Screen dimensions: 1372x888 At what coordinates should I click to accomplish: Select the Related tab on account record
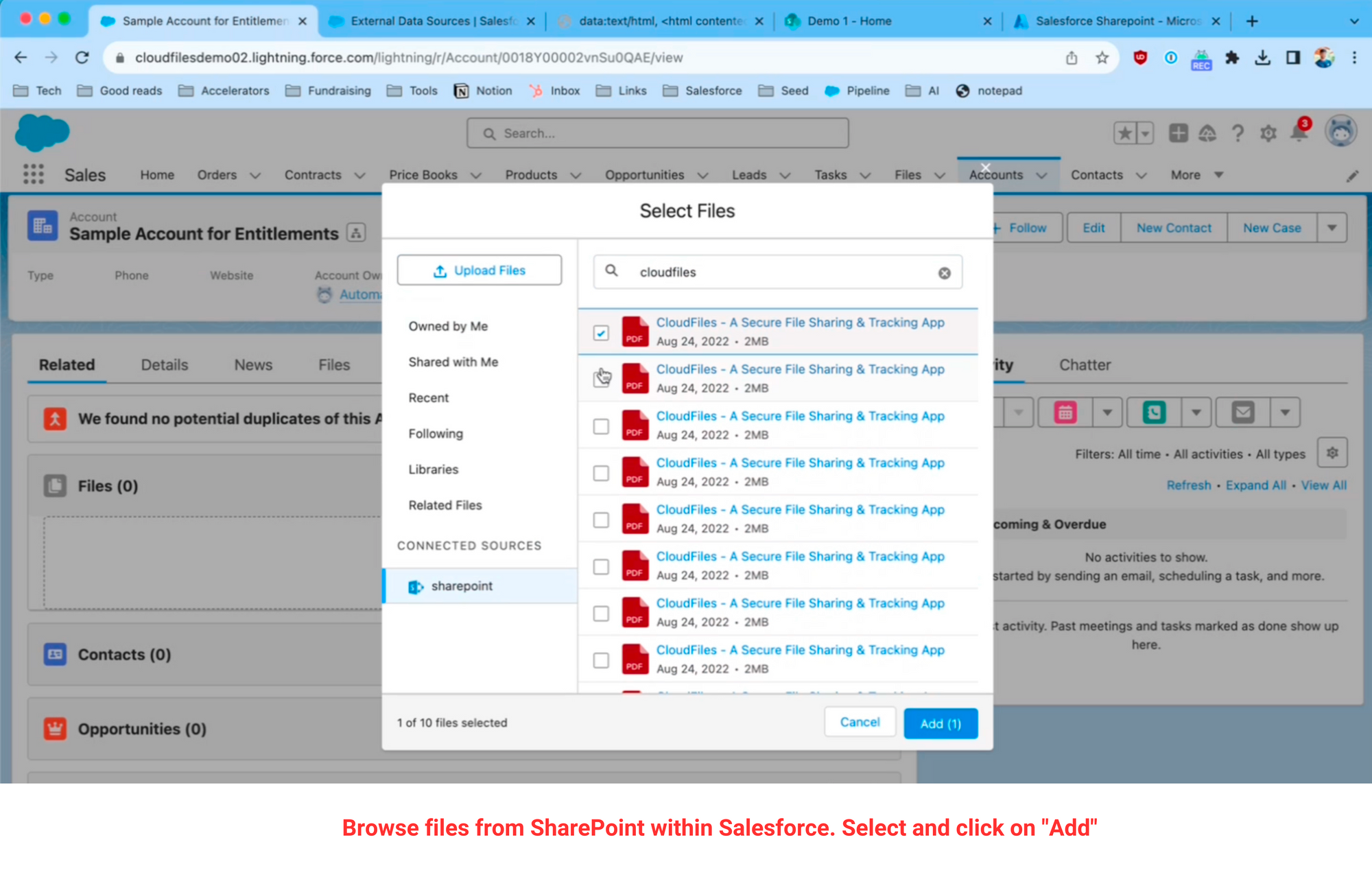click(x=65, y=363)
